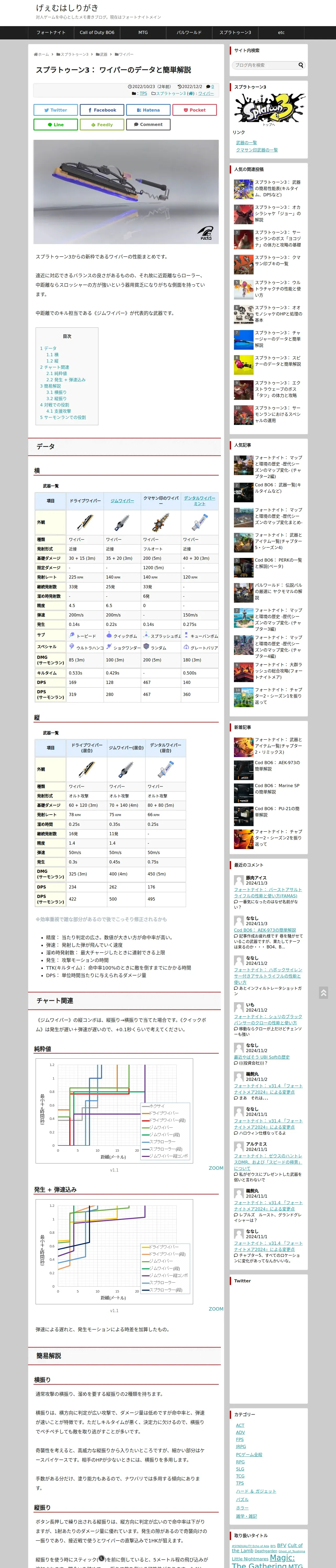Image resolution: width=336 pixels, height=1568 pixels.
Task: Click the scroll-to-top double arrow icon
Action: pos(323,993)
